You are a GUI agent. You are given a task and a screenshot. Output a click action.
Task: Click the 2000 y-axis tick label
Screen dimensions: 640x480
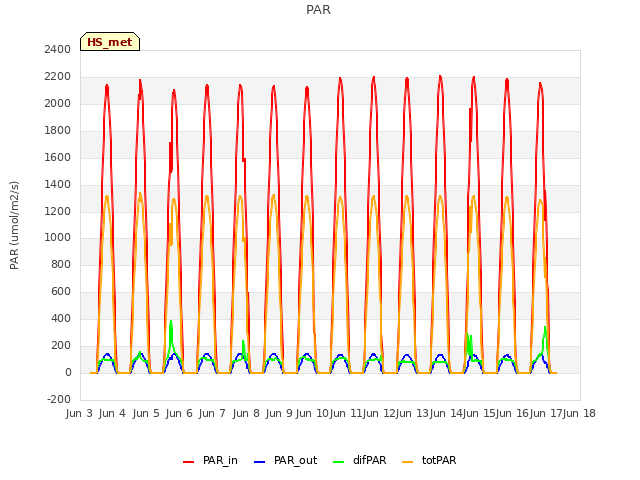[58, 104]
